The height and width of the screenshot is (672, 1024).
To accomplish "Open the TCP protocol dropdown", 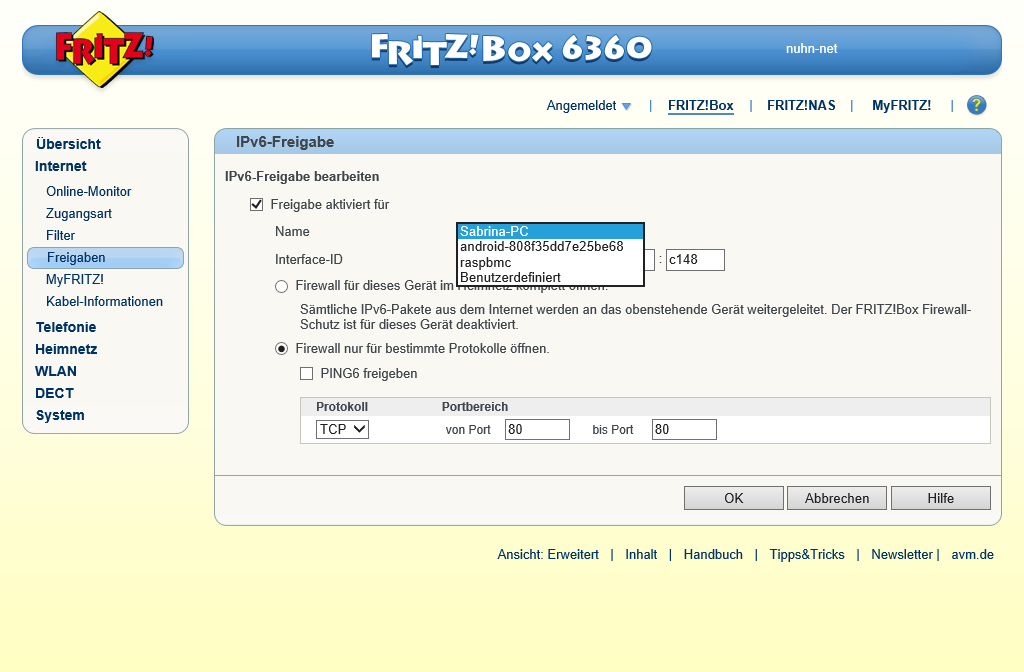I will 342,429.
